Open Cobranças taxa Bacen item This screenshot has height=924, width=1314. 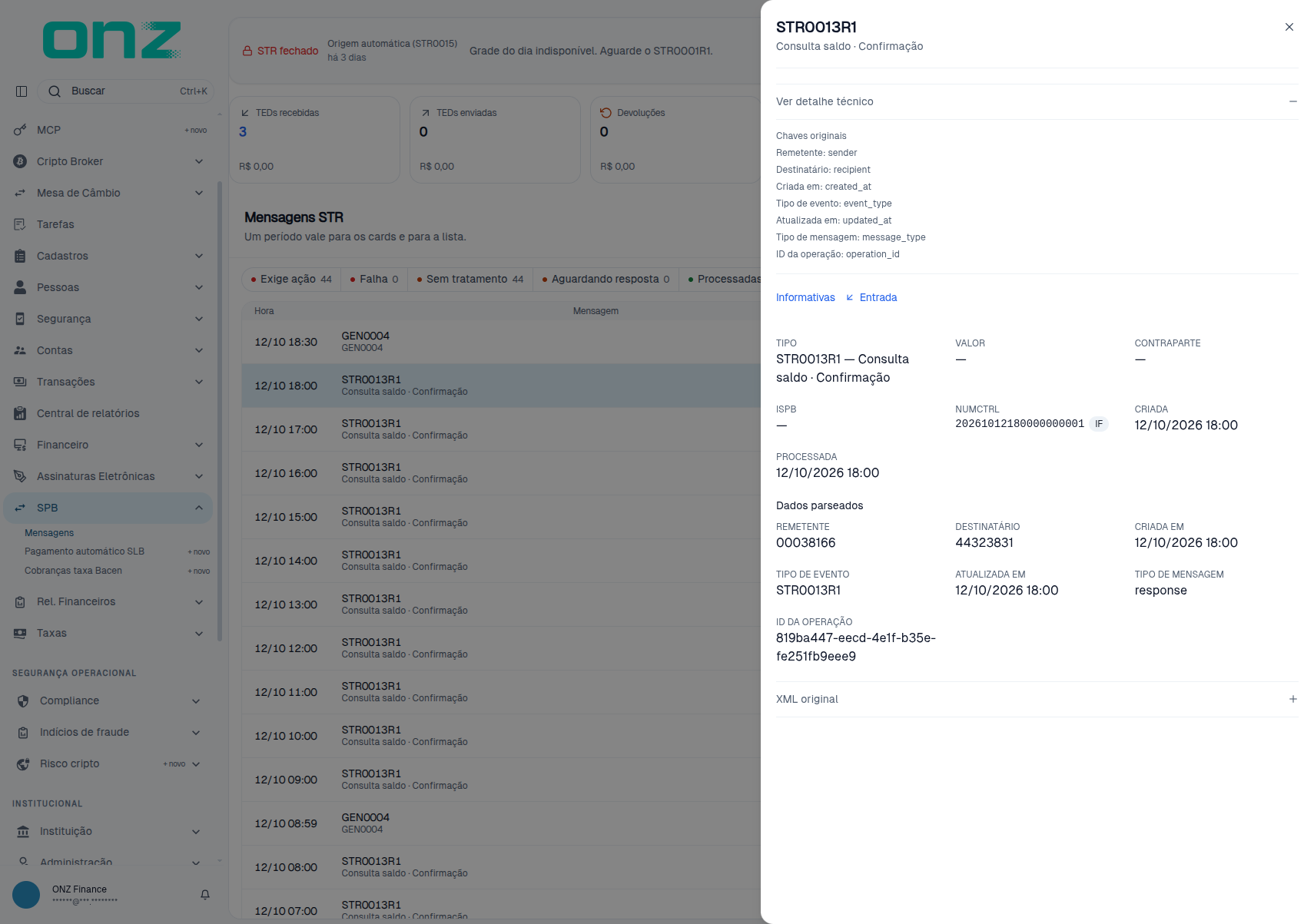(x=73, y=571)
